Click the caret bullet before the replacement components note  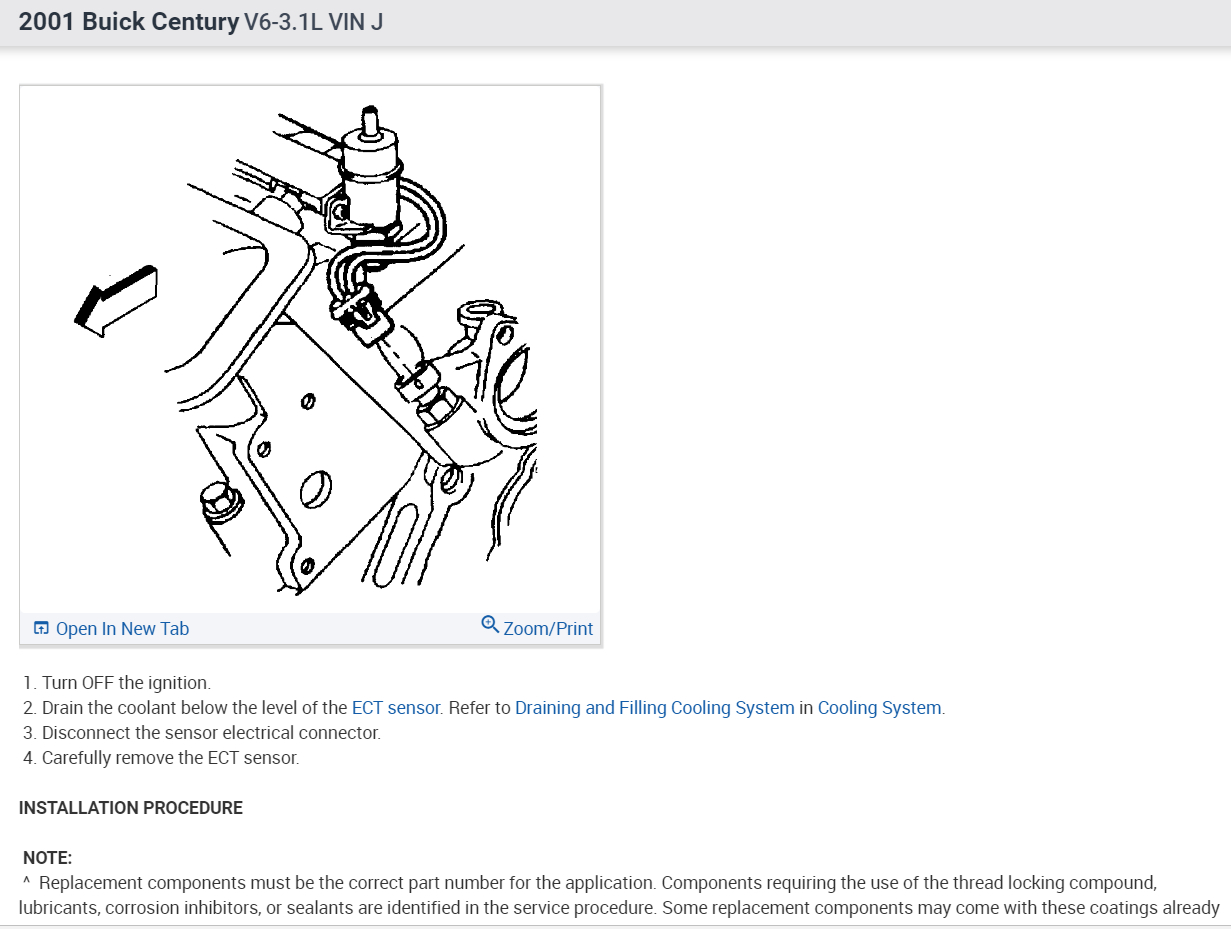coord(27,883)
